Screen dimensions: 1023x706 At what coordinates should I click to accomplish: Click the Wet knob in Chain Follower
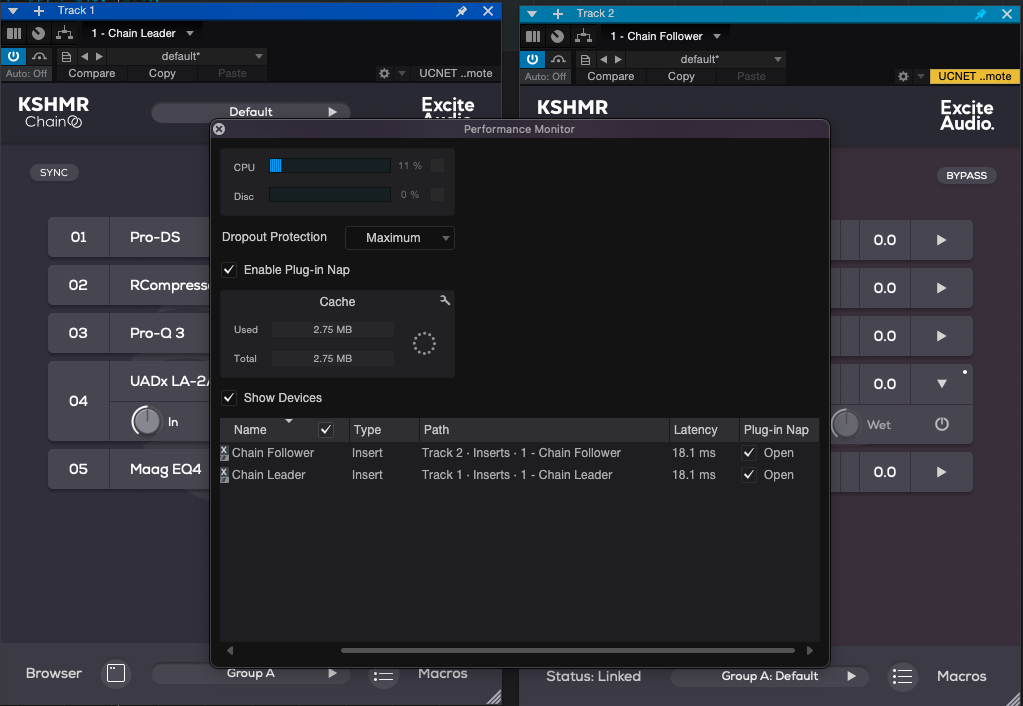(x=846, y=424)
